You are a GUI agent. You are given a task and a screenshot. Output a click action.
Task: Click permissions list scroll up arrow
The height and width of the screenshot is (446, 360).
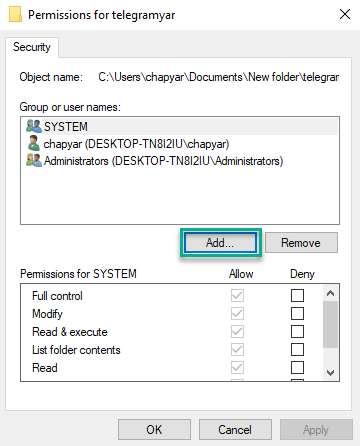[x=330, y=293]
